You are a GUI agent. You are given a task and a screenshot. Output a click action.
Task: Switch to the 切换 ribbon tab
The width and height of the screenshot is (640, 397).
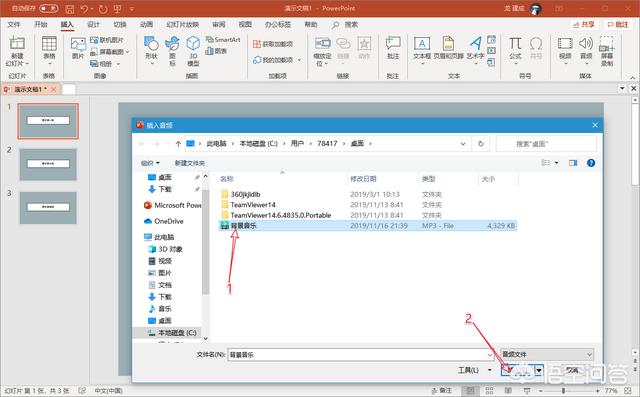120,24
